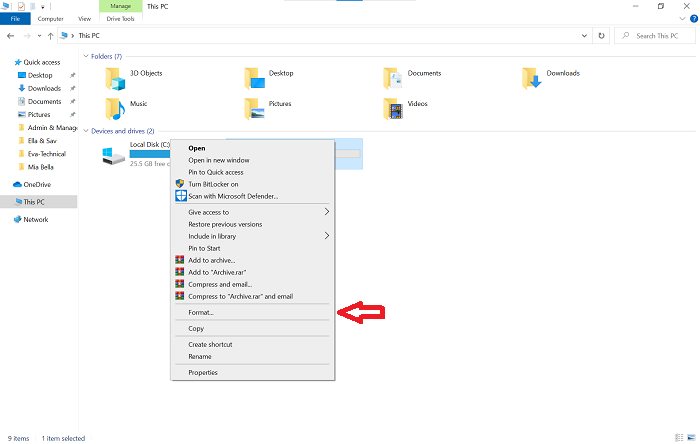This screenshot has height=444, width=700.
Task: Open the Quick Access Toolbar customize dropdown
Action: coord(43,7)
